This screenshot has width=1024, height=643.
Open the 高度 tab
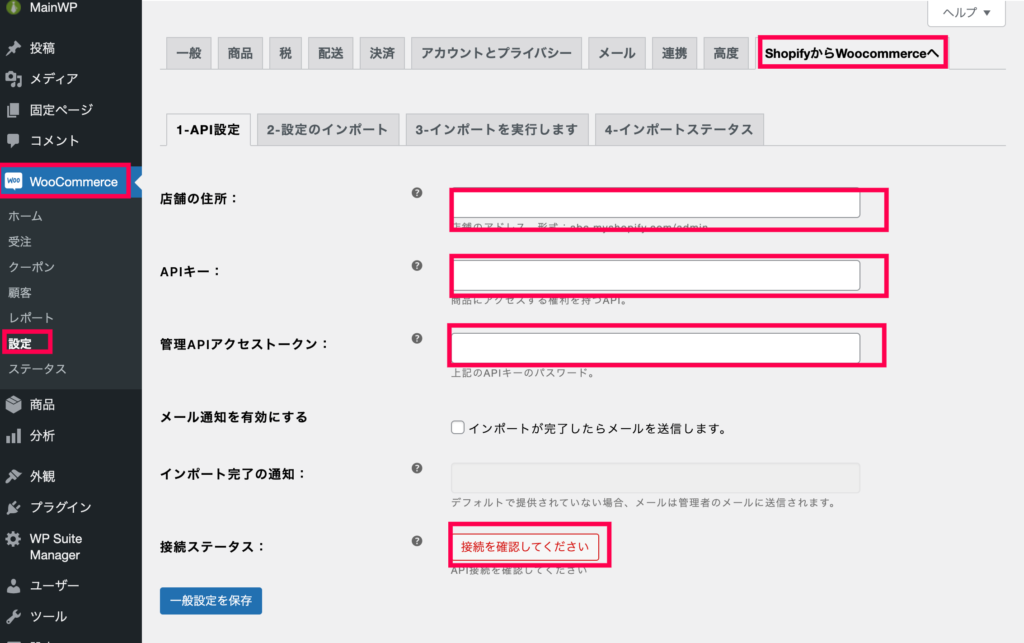(726, 53)
